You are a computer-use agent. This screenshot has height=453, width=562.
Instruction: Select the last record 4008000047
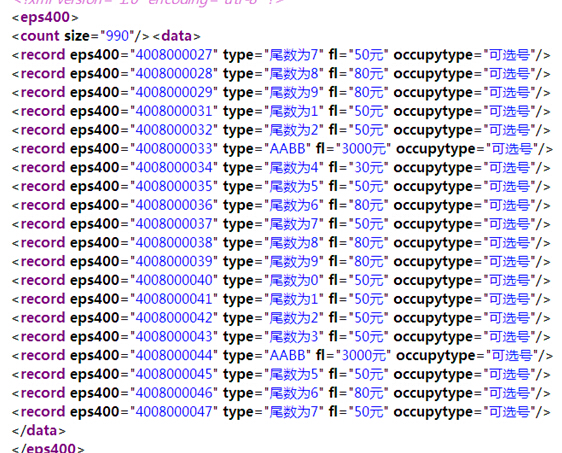click(x=281, y=412)
